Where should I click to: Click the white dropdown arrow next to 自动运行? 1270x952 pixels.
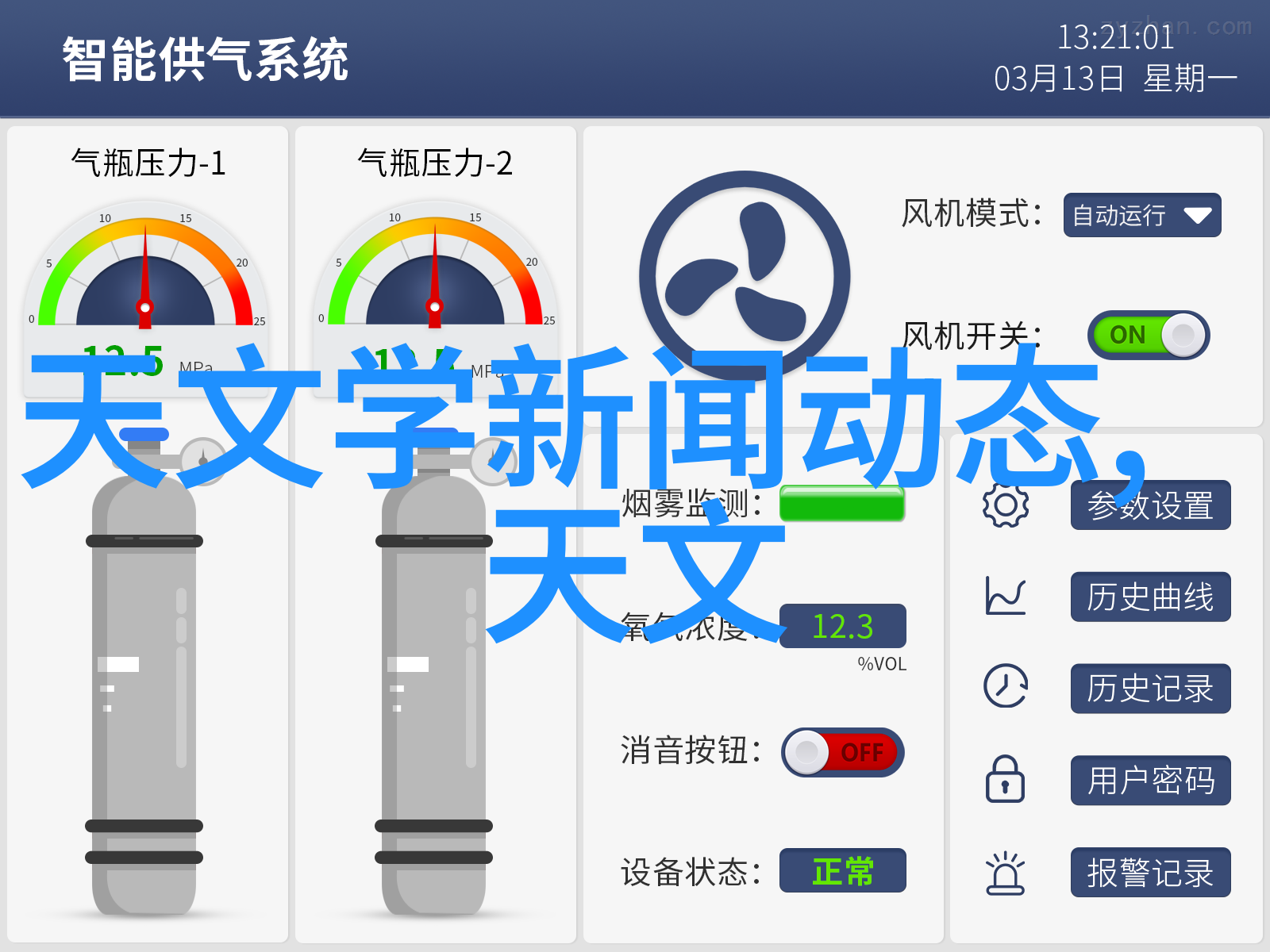[1197, 216]
